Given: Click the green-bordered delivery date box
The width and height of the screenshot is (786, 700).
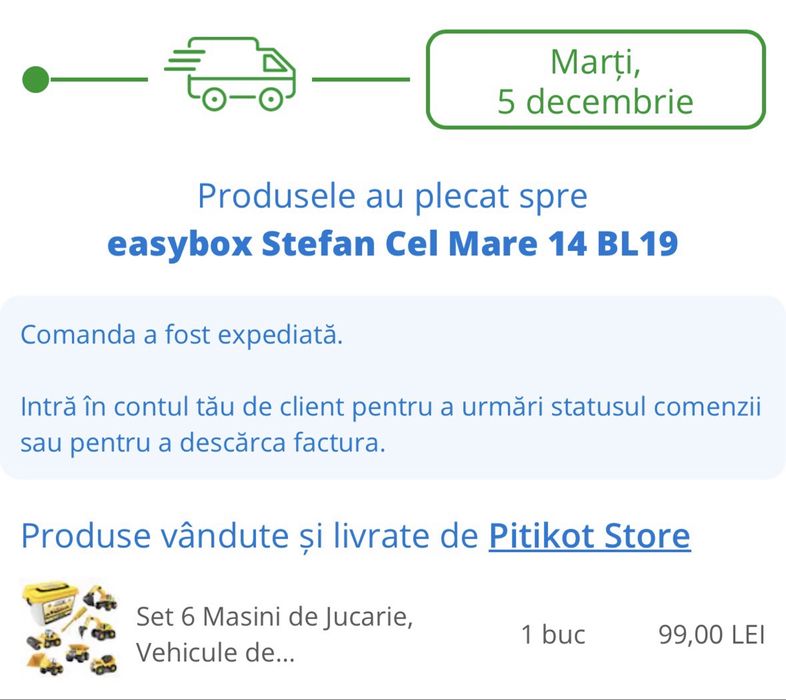Looking at the screenshot, I should (x=595, y=80).
